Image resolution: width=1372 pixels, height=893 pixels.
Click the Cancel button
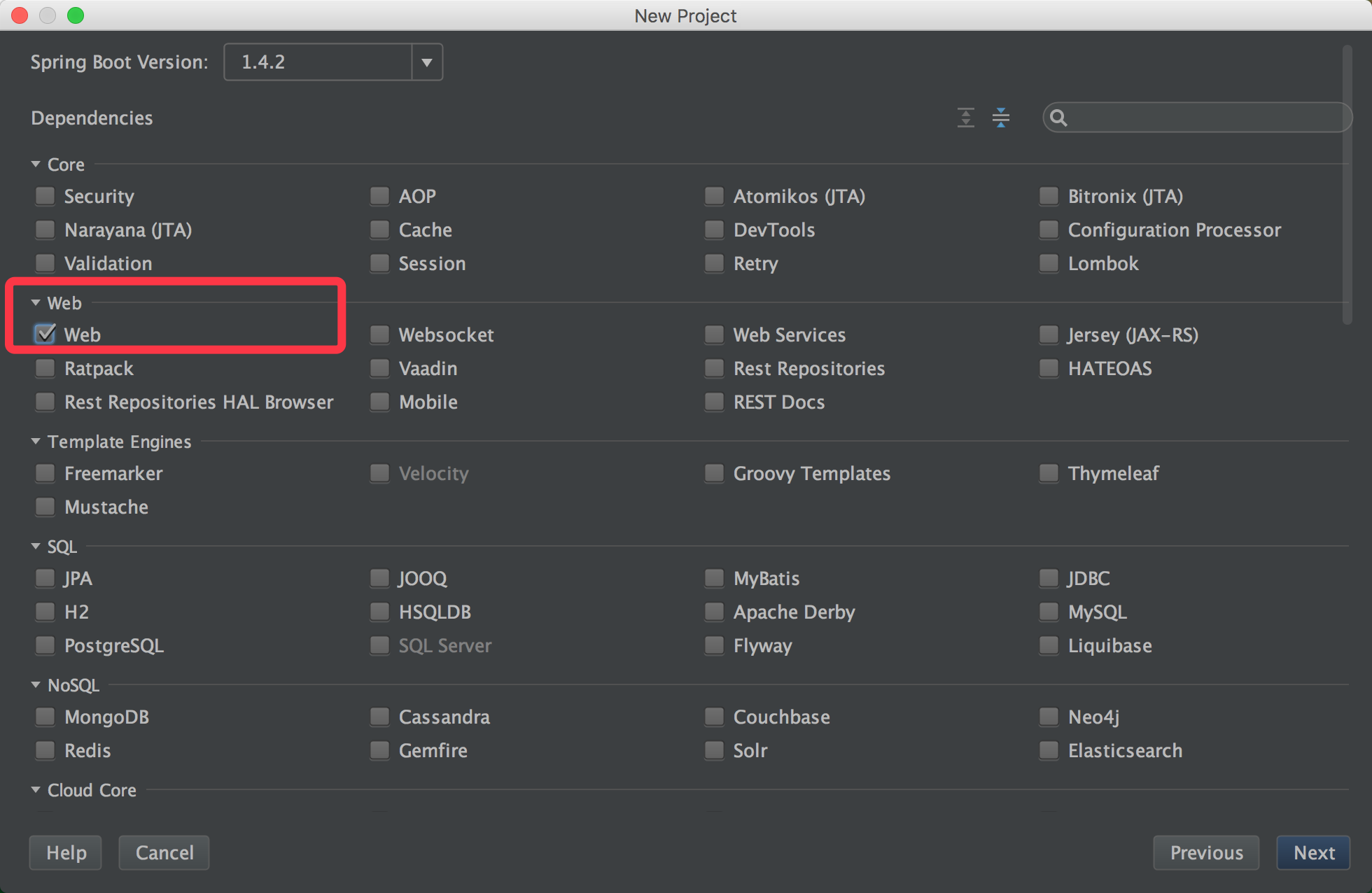pos(164,852)
